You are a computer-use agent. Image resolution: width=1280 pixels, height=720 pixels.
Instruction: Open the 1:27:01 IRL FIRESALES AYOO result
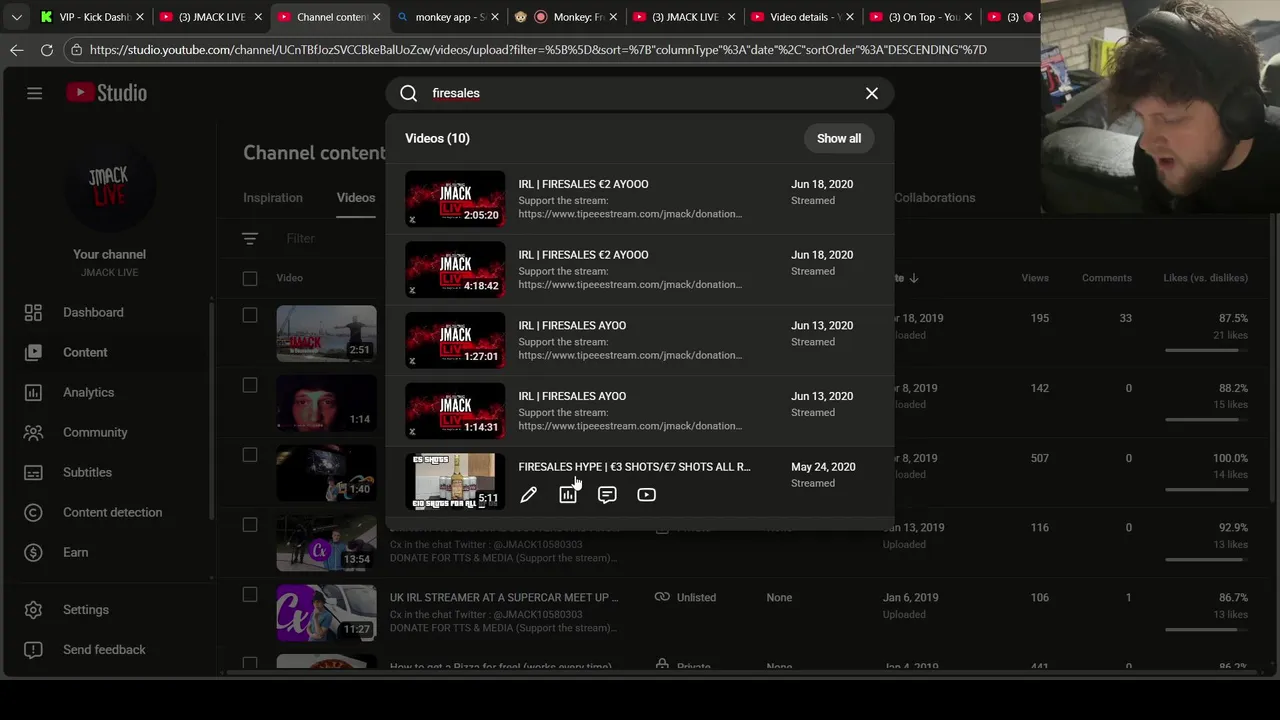640,341
